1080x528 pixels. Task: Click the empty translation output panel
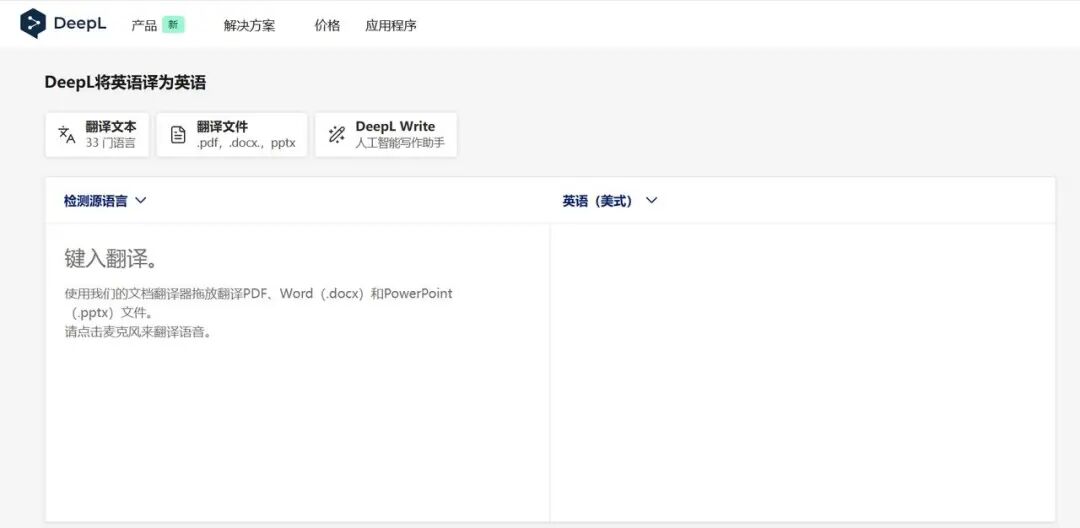(802, 372)
